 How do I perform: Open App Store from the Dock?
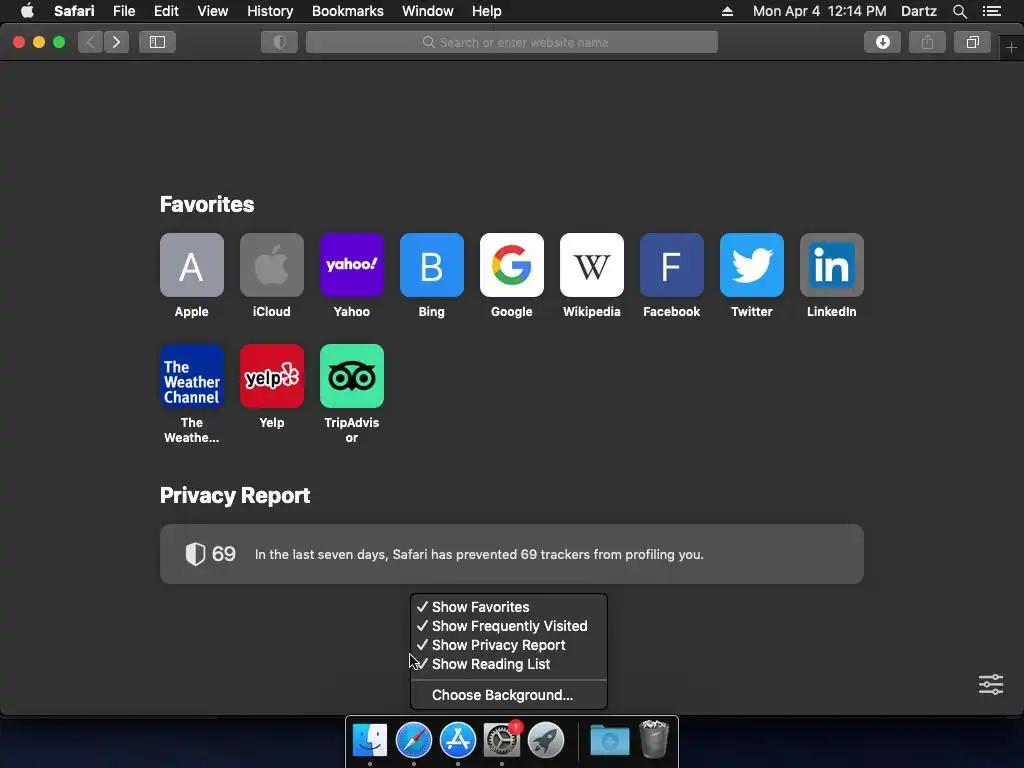(x=458, y=740)
